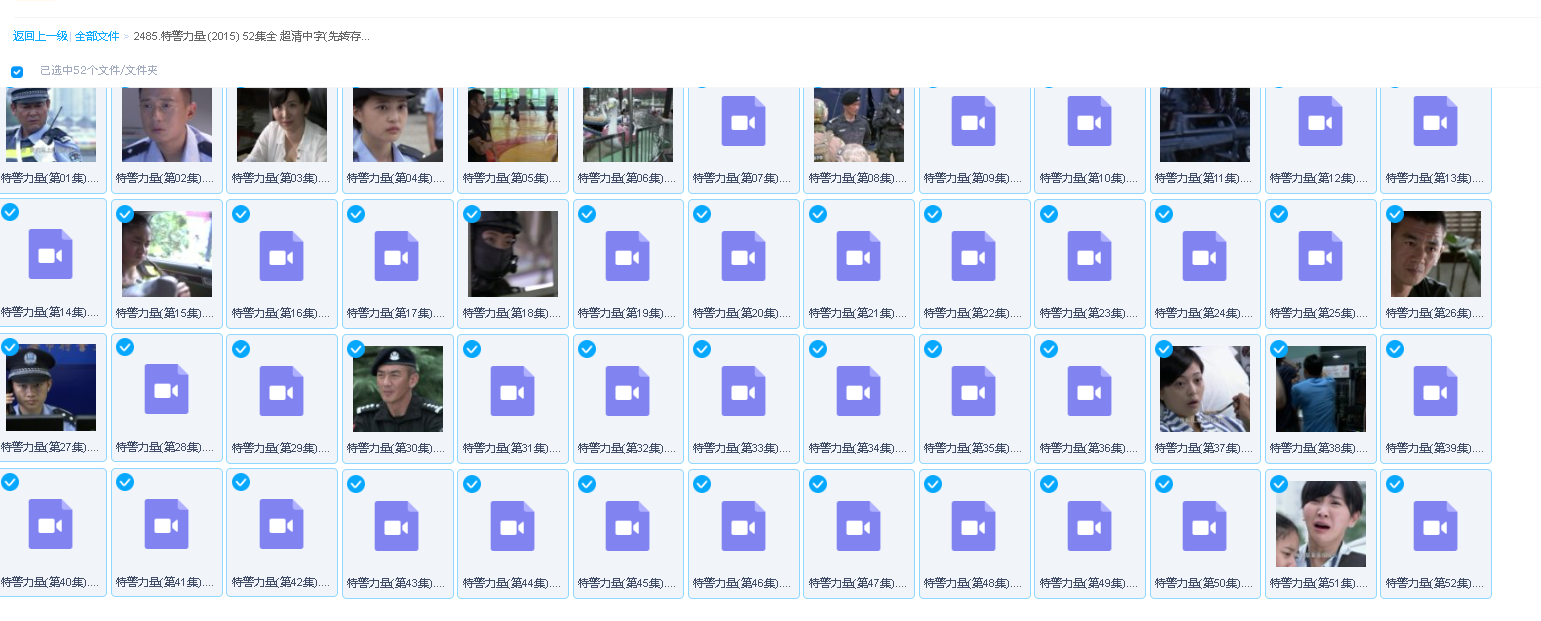Open masked officer thumbnail for 第18集
Screen dimensions: 1541x621
click(512, 254)
